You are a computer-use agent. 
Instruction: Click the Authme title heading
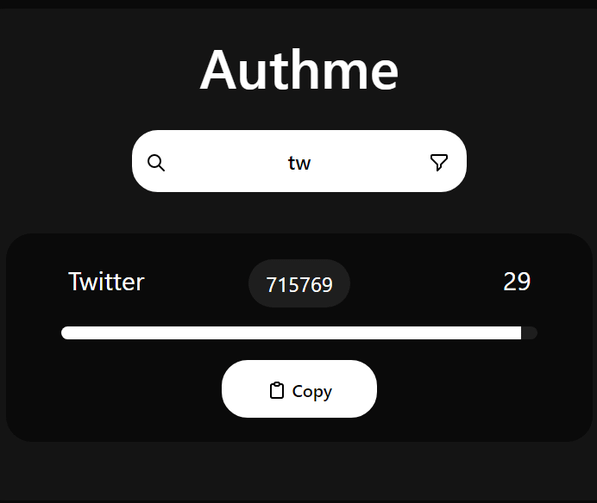point(299,70)
